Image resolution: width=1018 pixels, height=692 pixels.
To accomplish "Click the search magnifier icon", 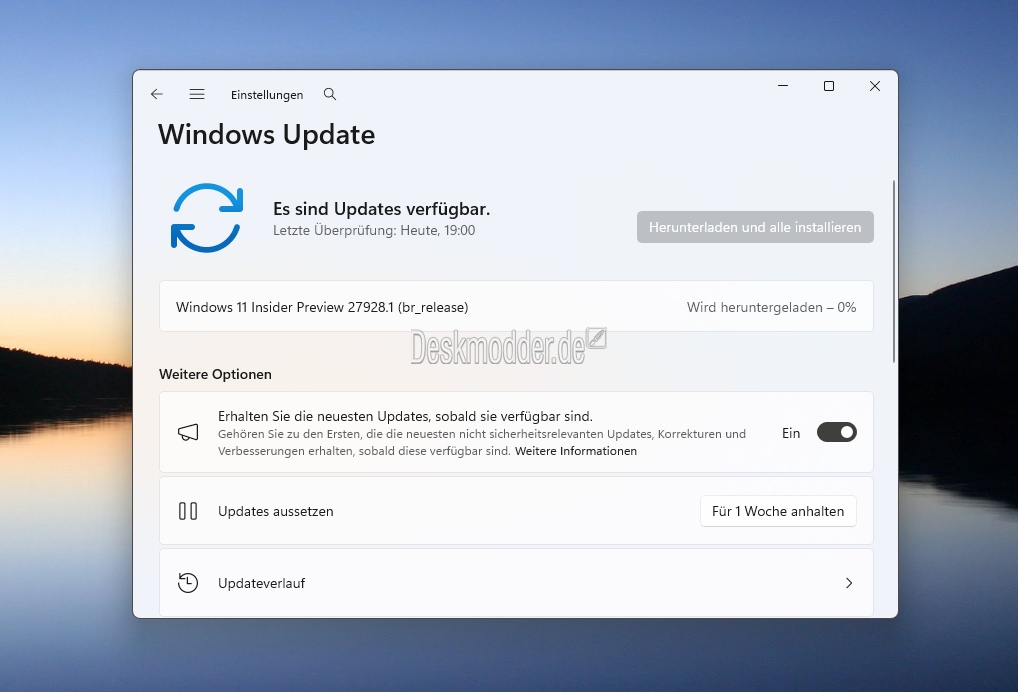I will point(330,94).
